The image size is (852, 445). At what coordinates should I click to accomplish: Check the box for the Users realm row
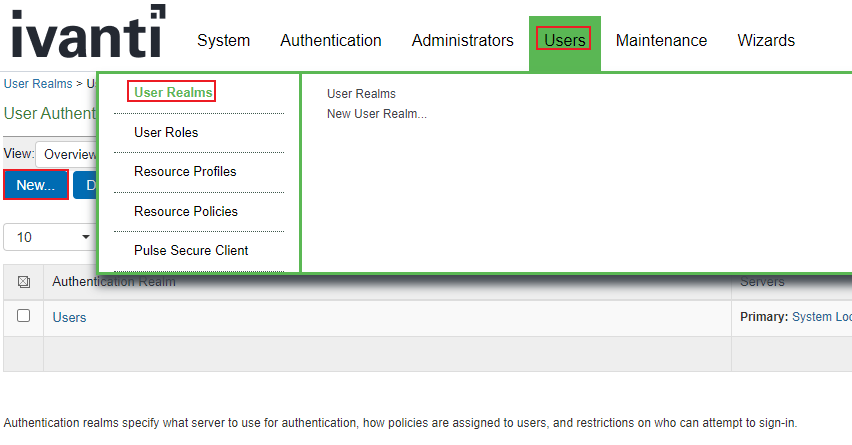(24, 316)
